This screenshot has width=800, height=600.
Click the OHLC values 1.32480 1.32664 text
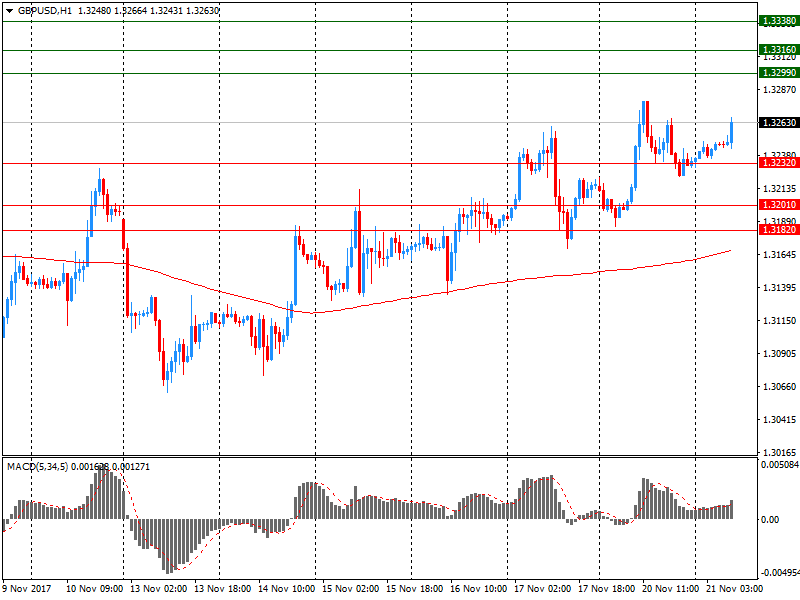tap(112, 11)
